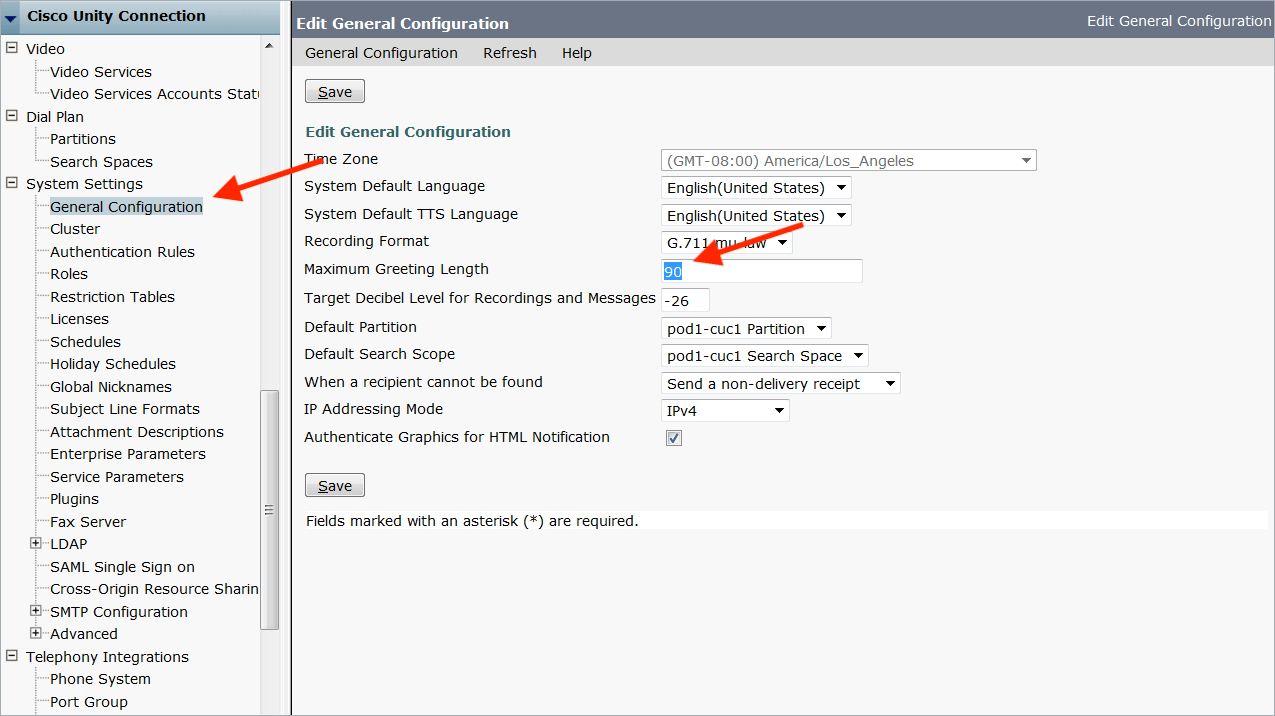Open the Search Spaces page
1275x716 pixels.
point(102,162)
